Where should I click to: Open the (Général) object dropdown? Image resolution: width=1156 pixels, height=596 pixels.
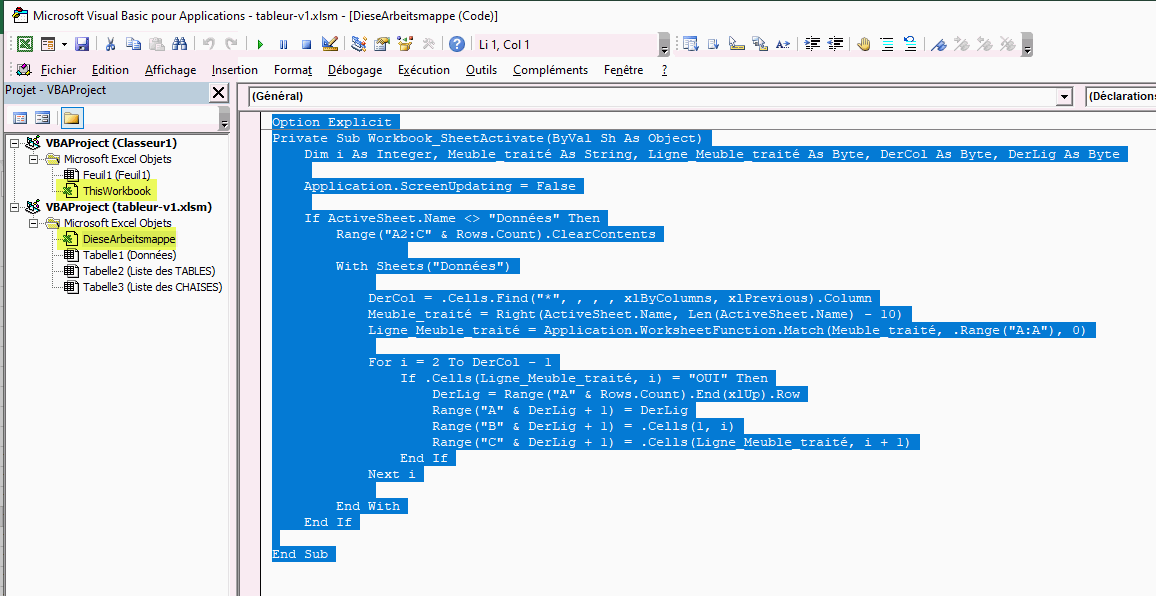point(1064,97)
